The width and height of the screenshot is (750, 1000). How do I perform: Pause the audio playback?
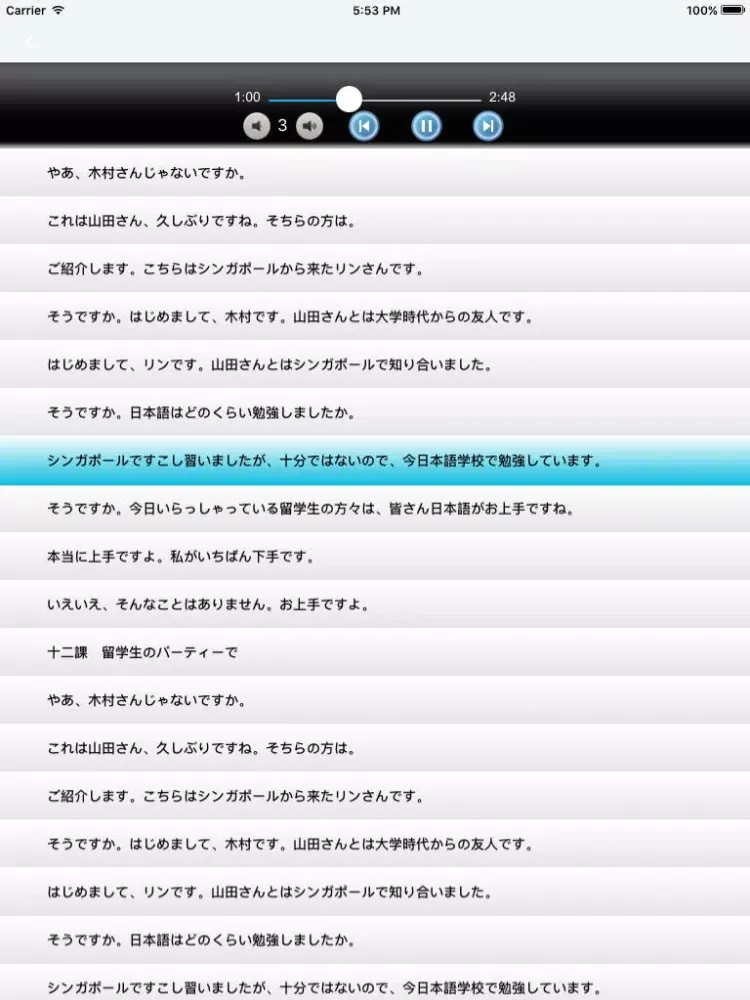tap(426, 126)
